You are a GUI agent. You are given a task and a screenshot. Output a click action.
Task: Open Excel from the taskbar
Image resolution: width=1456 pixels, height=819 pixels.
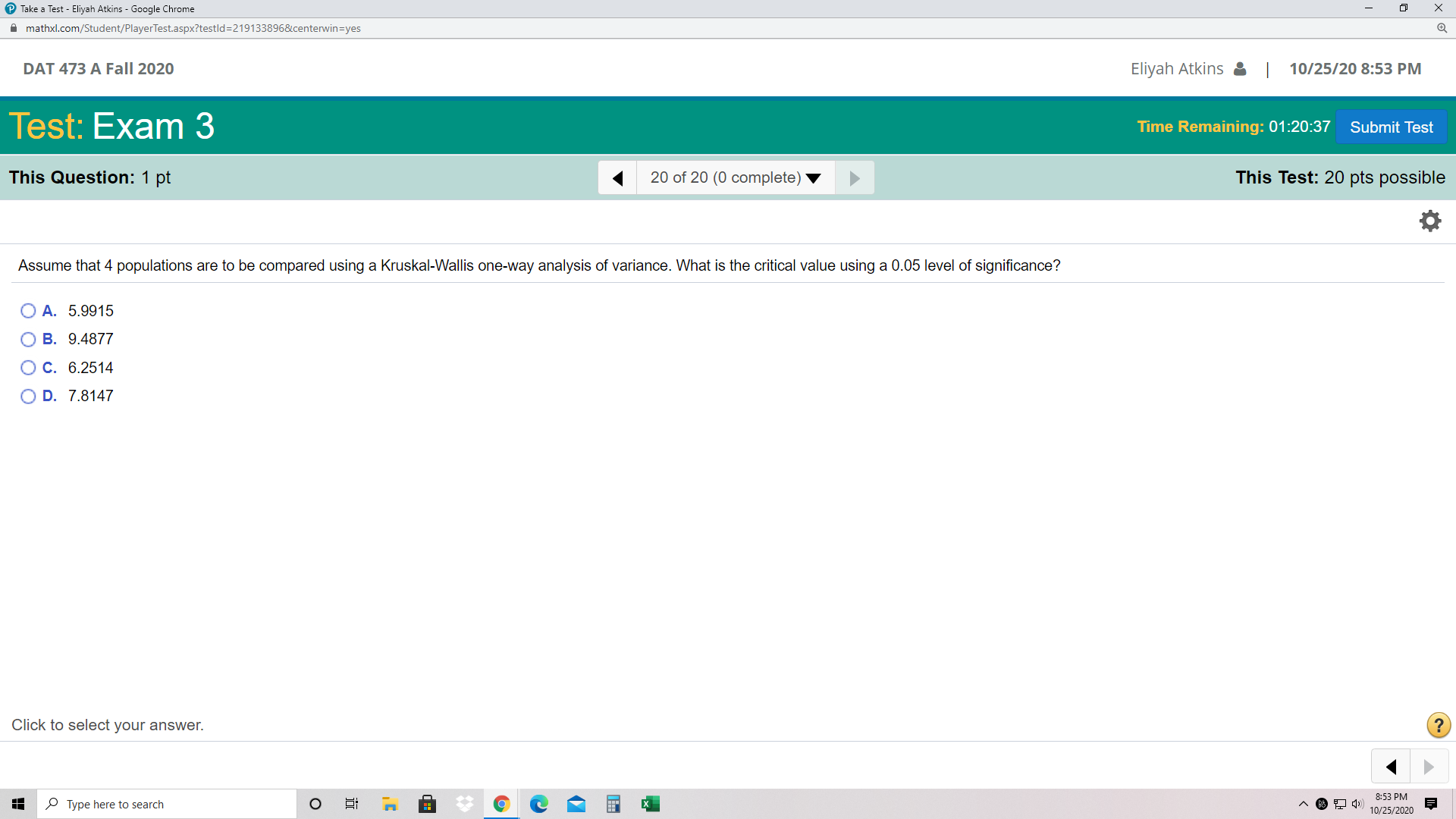point(651,803)
